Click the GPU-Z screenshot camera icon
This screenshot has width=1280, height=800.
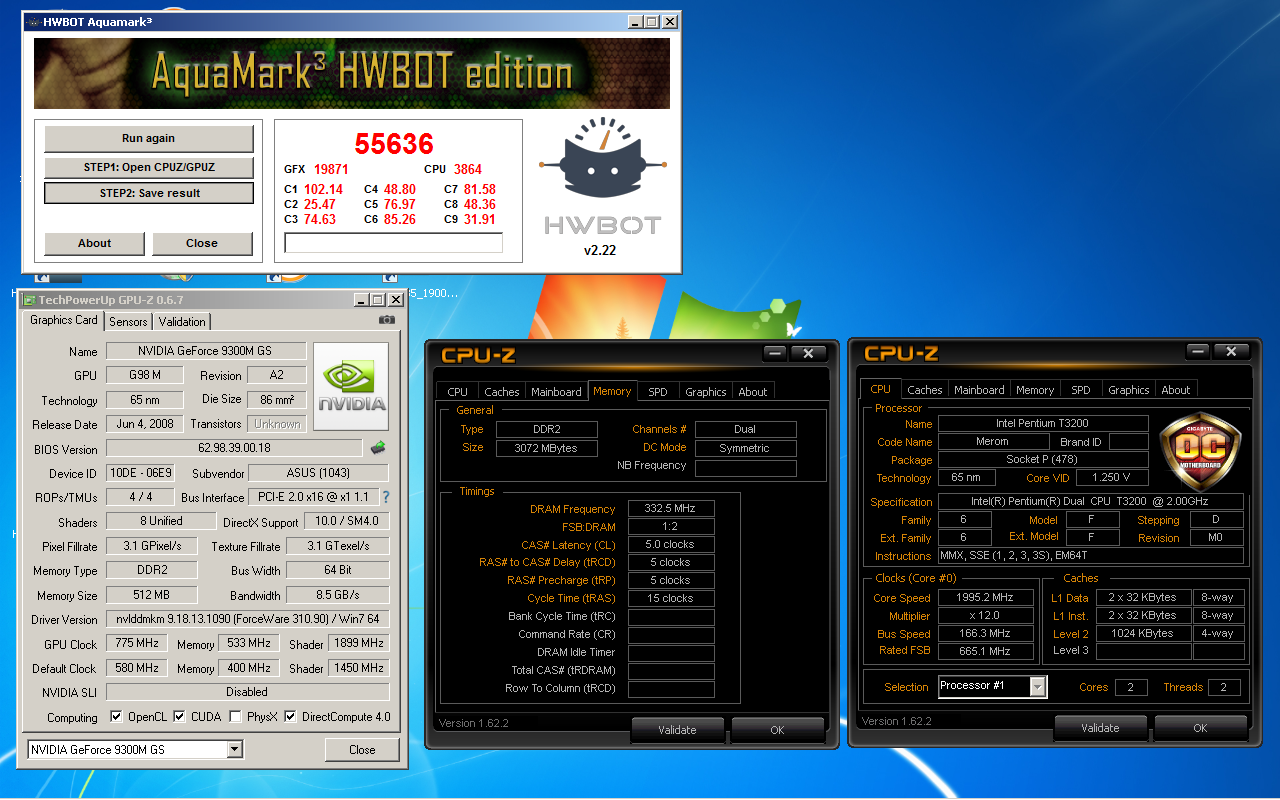[387, 320]
